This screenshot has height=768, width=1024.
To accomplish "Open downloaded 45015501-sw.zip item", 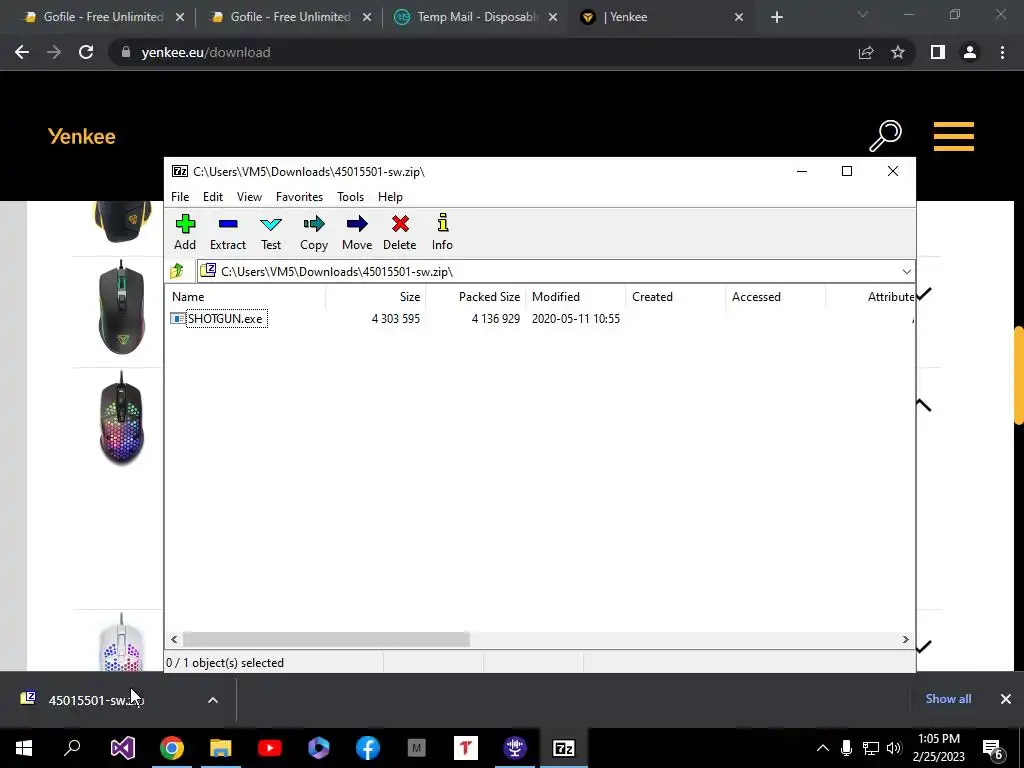I will tap(97, 700).
